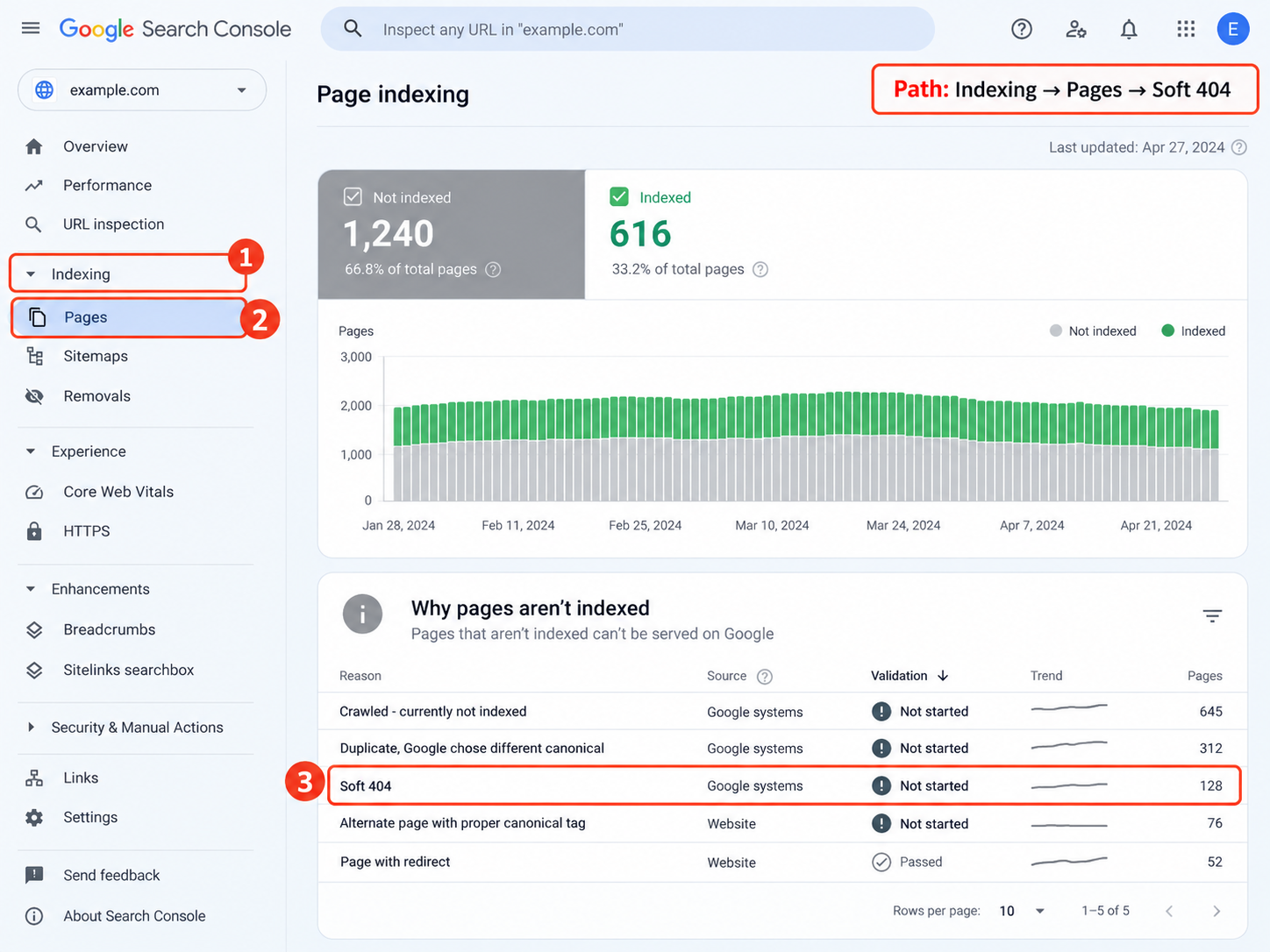Image resolution: width=1270 pixels, height=952 pixels.
Task: Click the Core Web Vitals gauge icon
Action: [34, 492]
